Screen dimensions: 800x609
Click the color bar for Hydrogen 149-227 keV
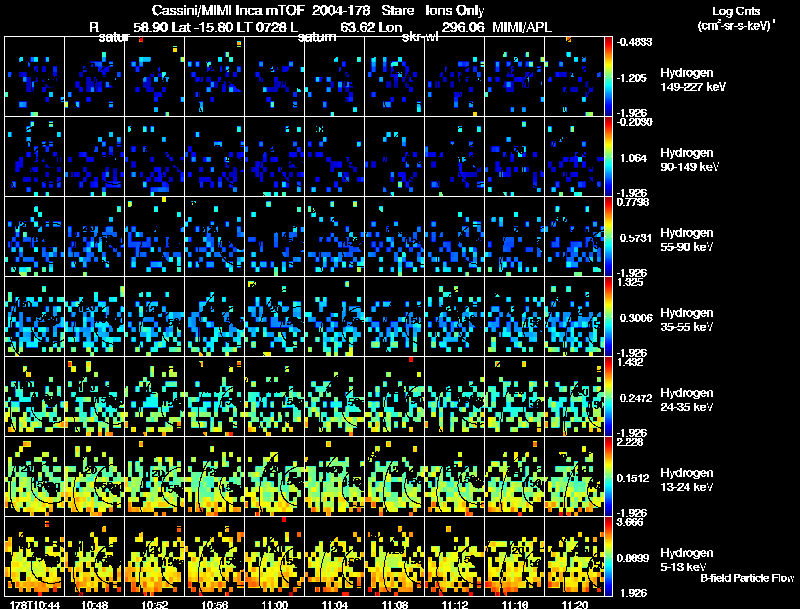point(608,77)
